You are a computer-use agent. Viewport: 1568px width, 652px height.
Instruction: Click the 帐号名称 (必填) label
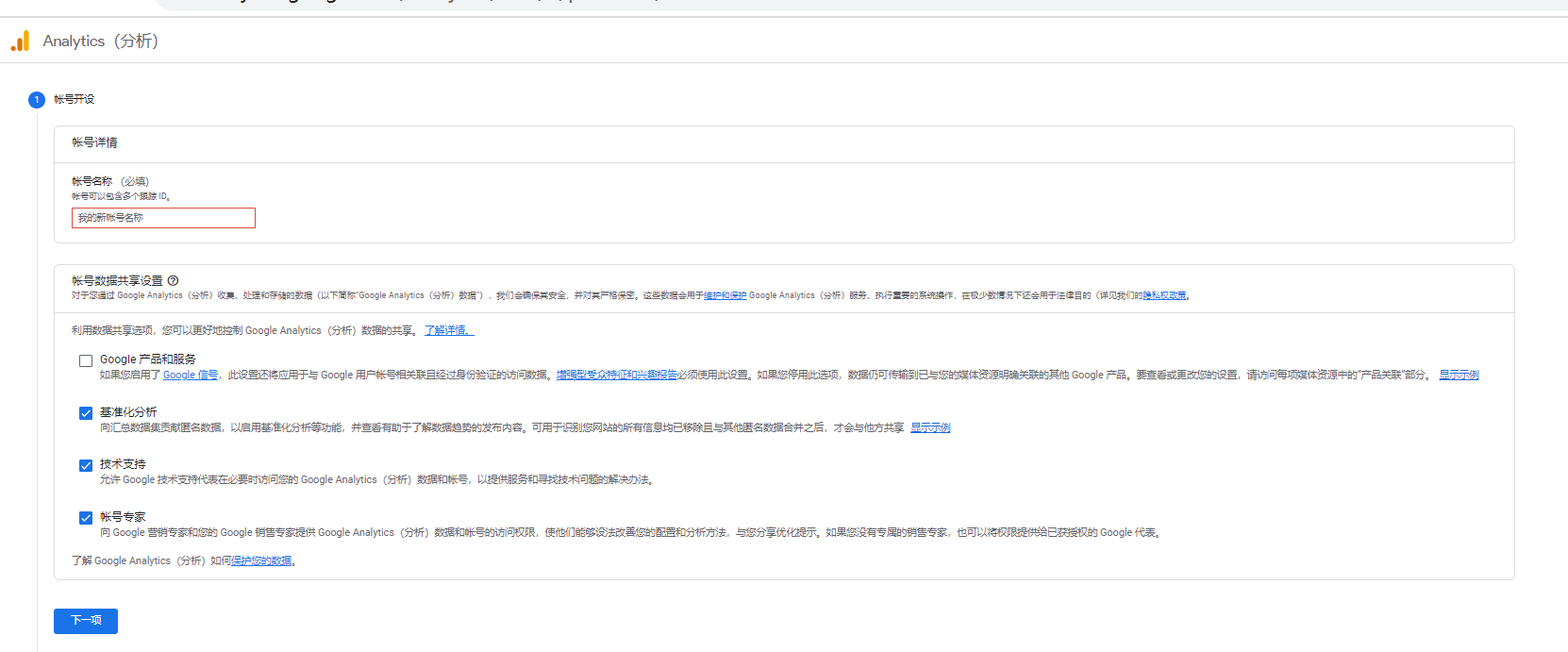tap(110, 181)
